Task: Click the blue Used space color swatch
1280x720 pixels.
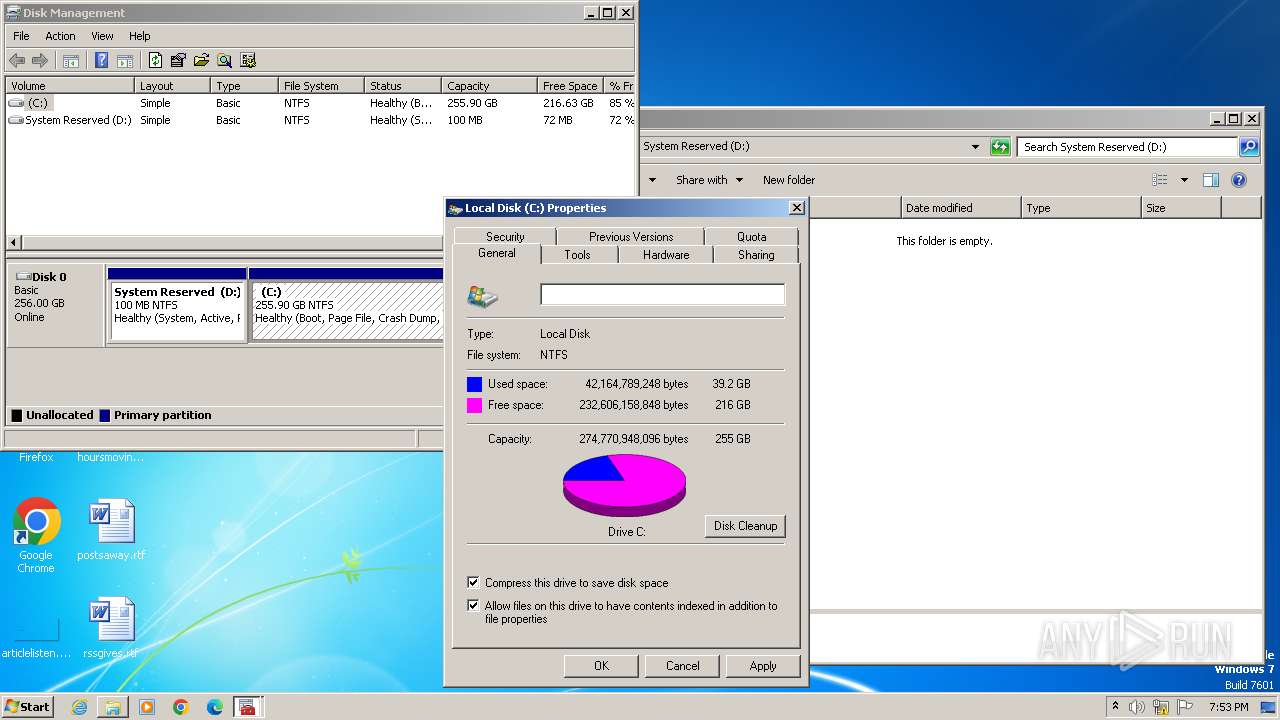Action: 474,384
